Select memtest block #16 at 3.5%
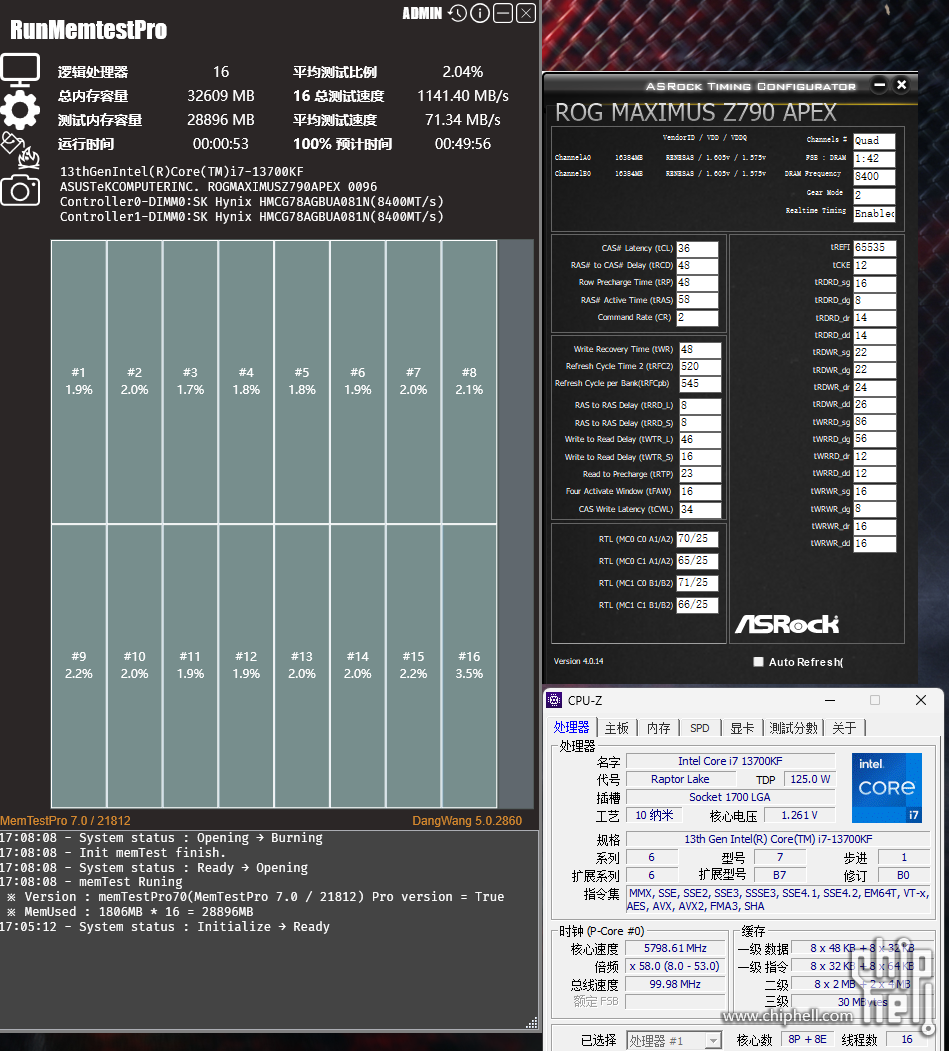Screen dimensions: 949x1051 coord(469,666)
